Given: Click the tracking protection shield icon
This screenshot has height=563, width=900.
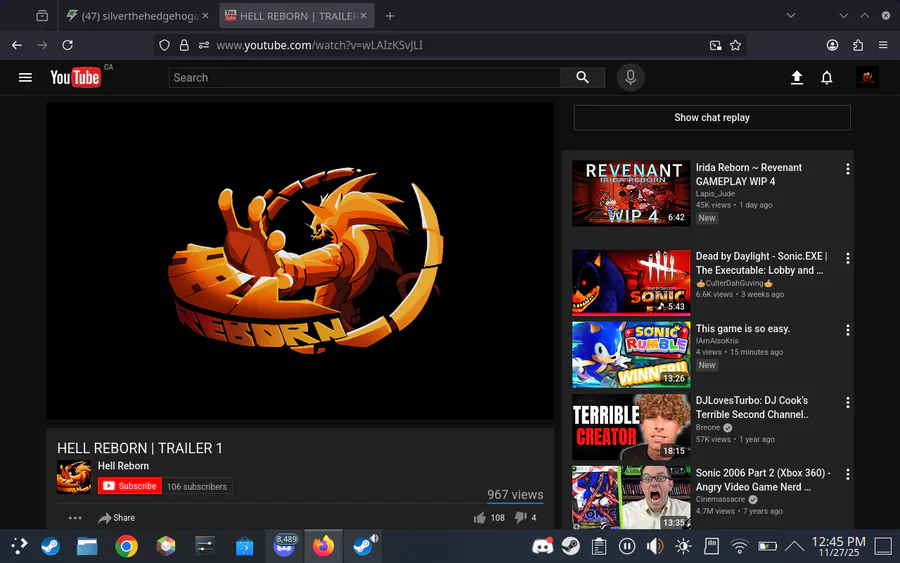Looking at the screenshot, I should 165,45.
